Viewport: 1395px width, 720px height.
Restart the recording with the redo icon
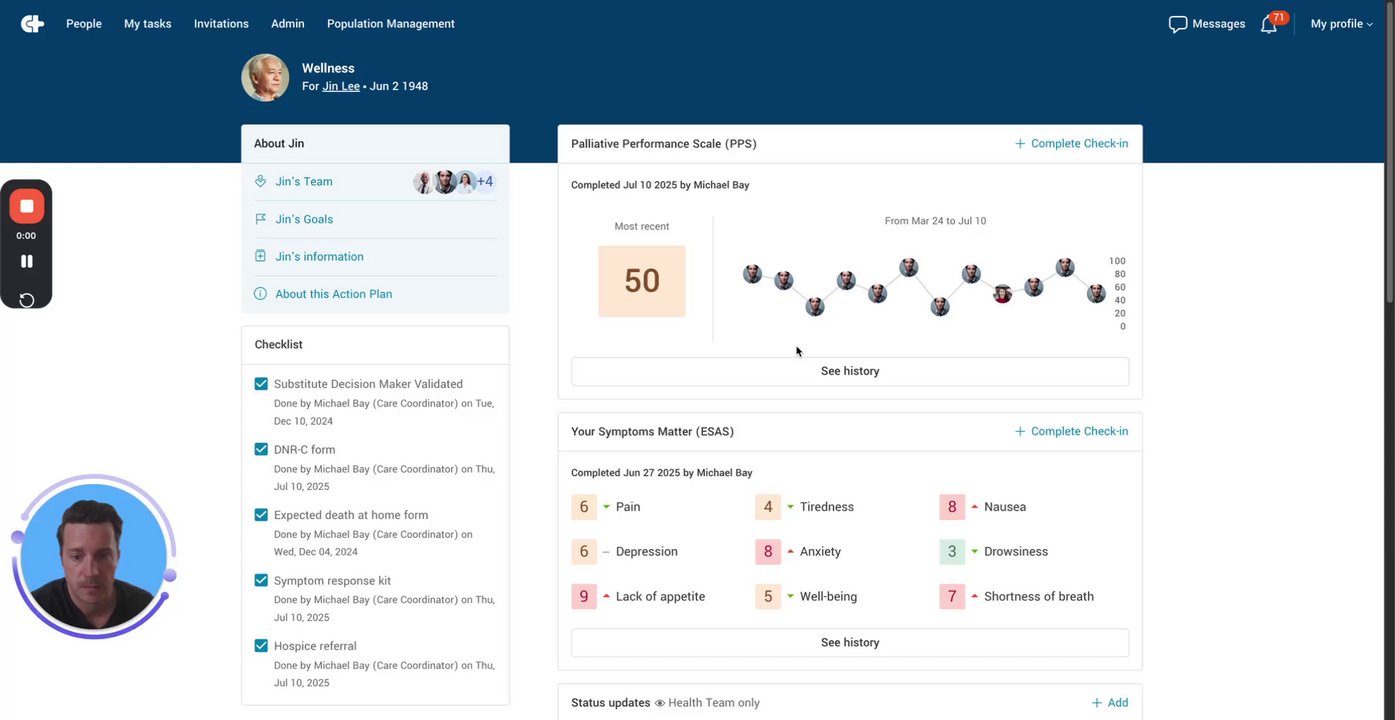(27, 300)
